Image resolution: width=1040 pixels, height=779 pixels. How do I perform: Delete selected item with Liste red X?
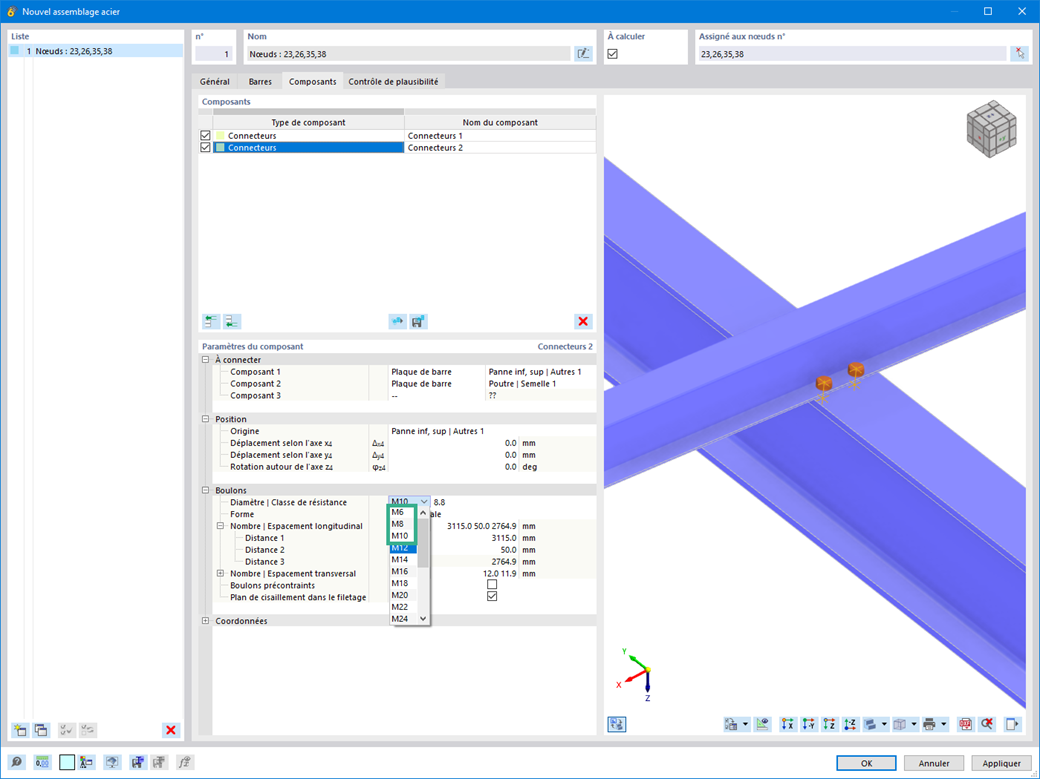click(x=171, y=730)
